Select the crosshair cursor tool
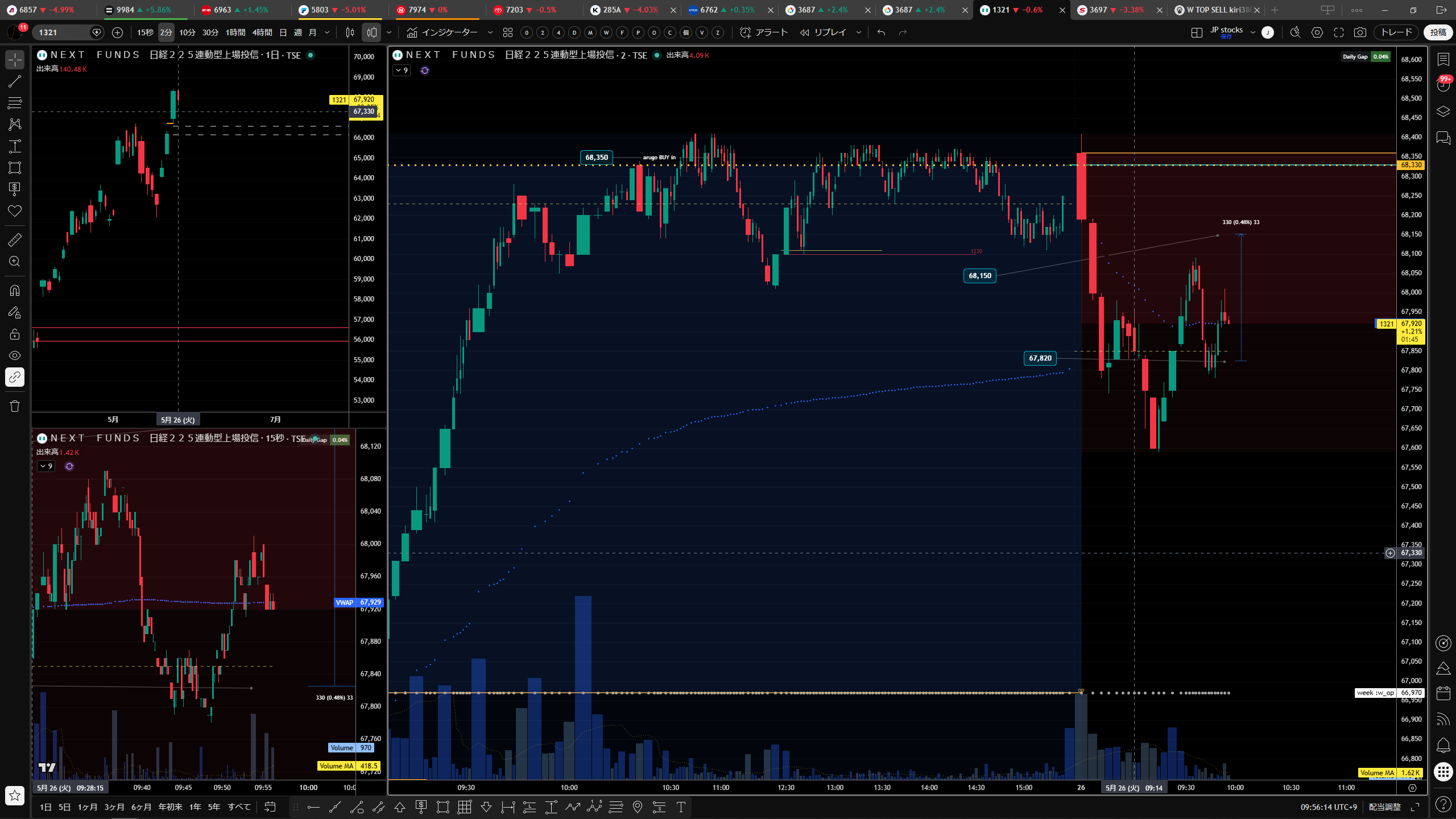The image size is (1456, 819). coord(15,60)
